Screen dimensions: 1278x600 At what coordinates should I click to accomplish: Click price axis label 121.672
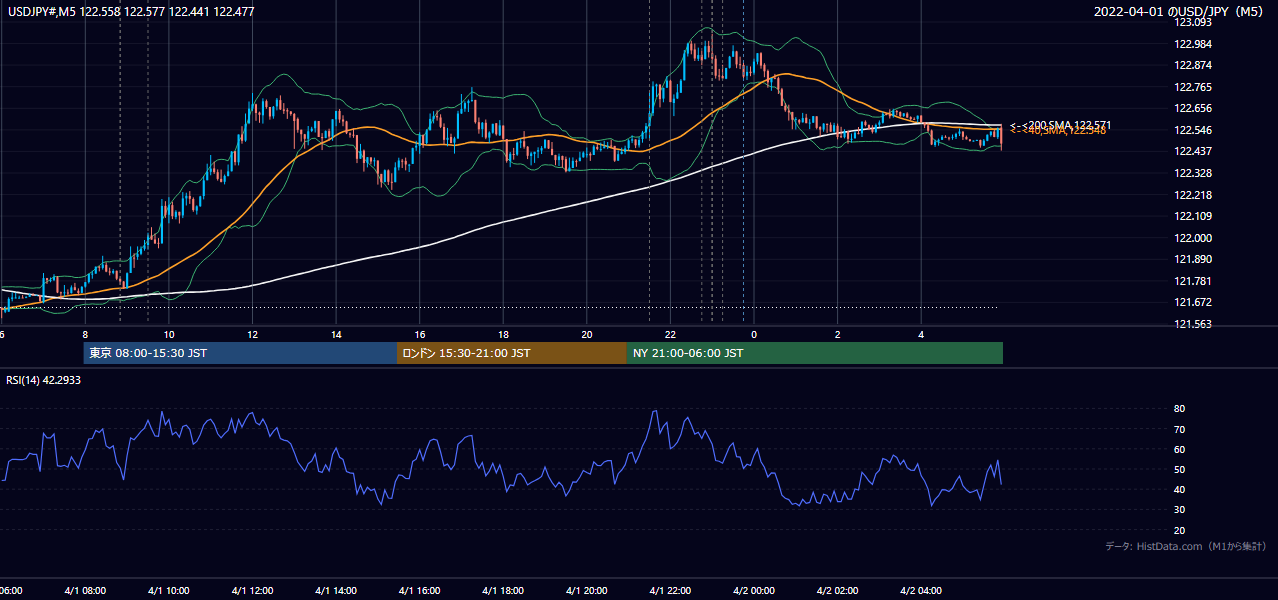click(1193, 302)
